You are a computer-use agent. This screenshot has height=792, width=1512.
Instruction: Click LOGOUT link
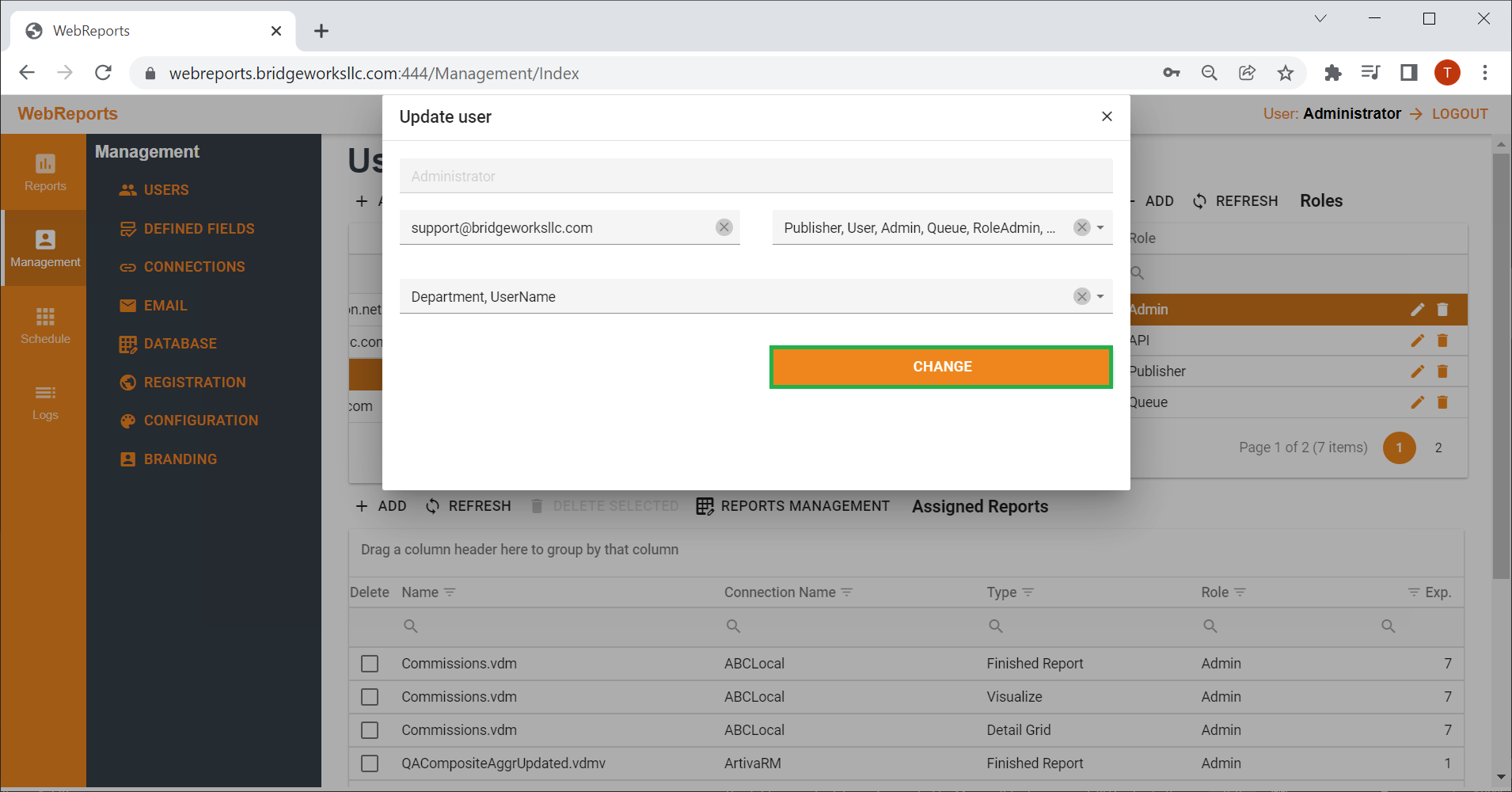point(1459,113)
